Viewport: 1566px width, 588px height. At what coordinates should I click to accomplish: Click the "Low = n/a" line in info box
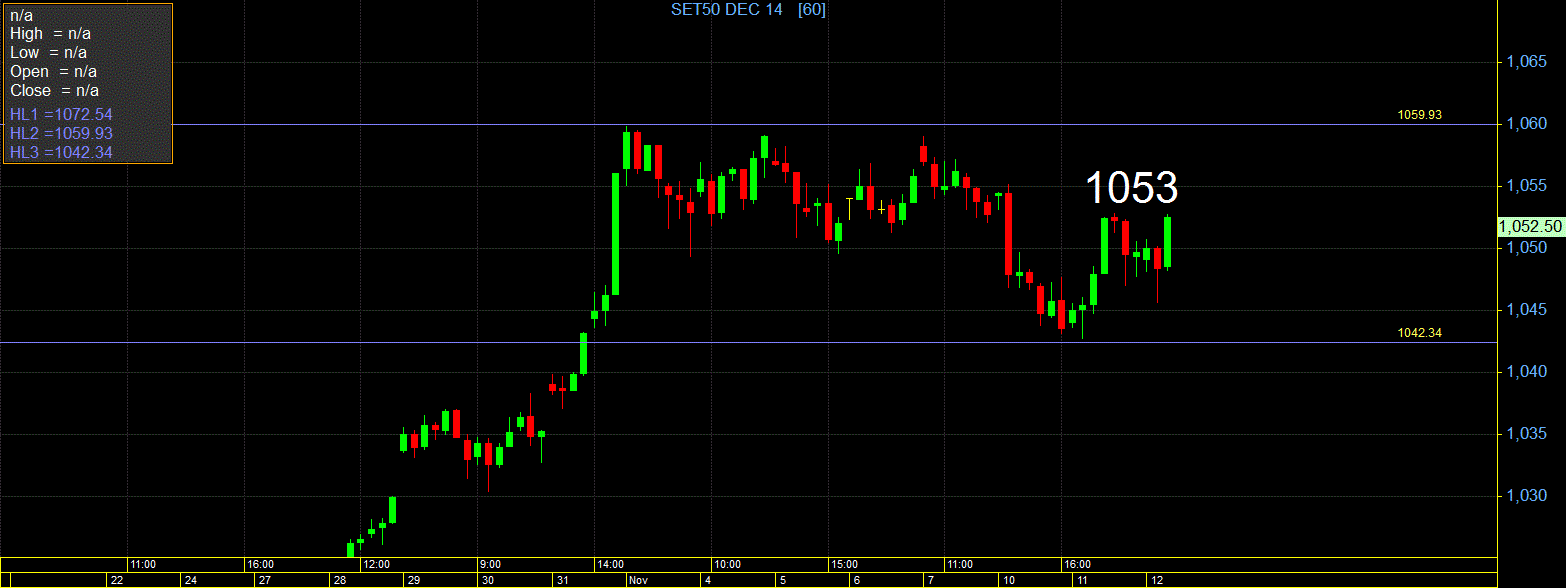pos(48,53)
